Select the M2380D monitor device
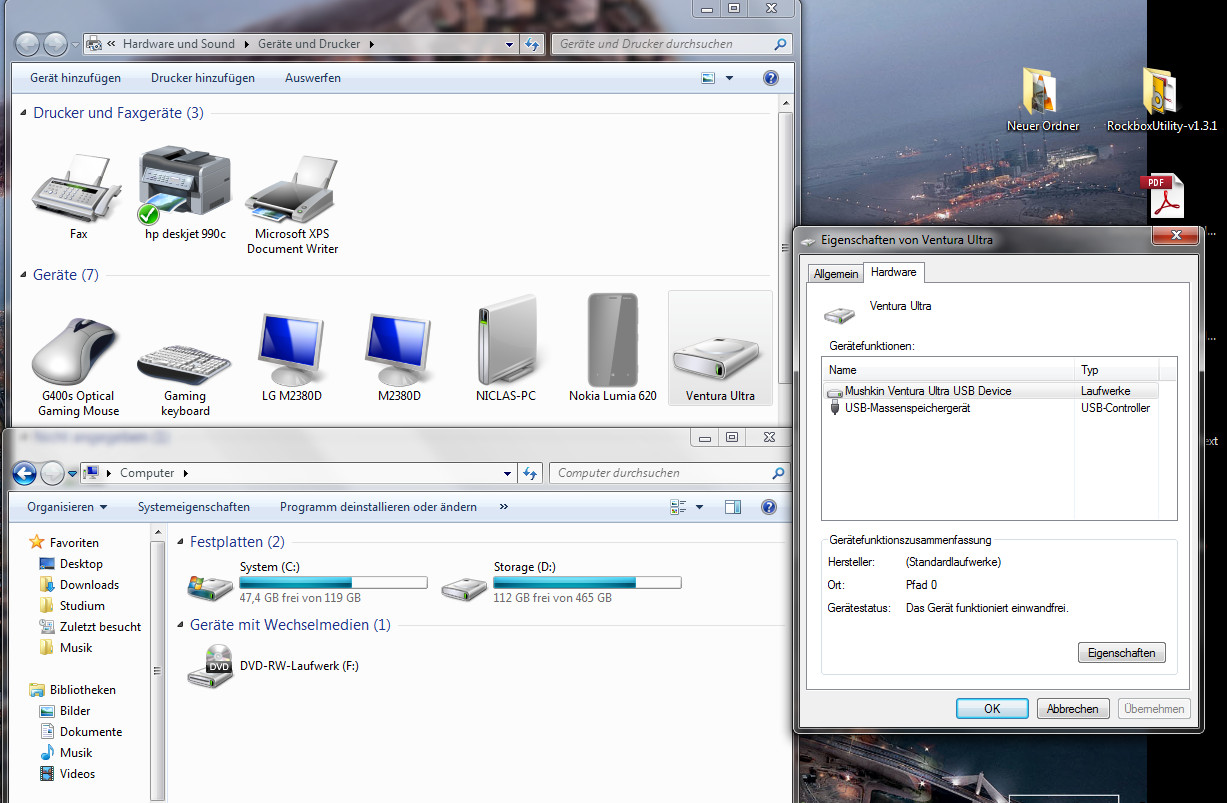Image resolution: width=1227 pixels, height=803 pixels. 399,350
